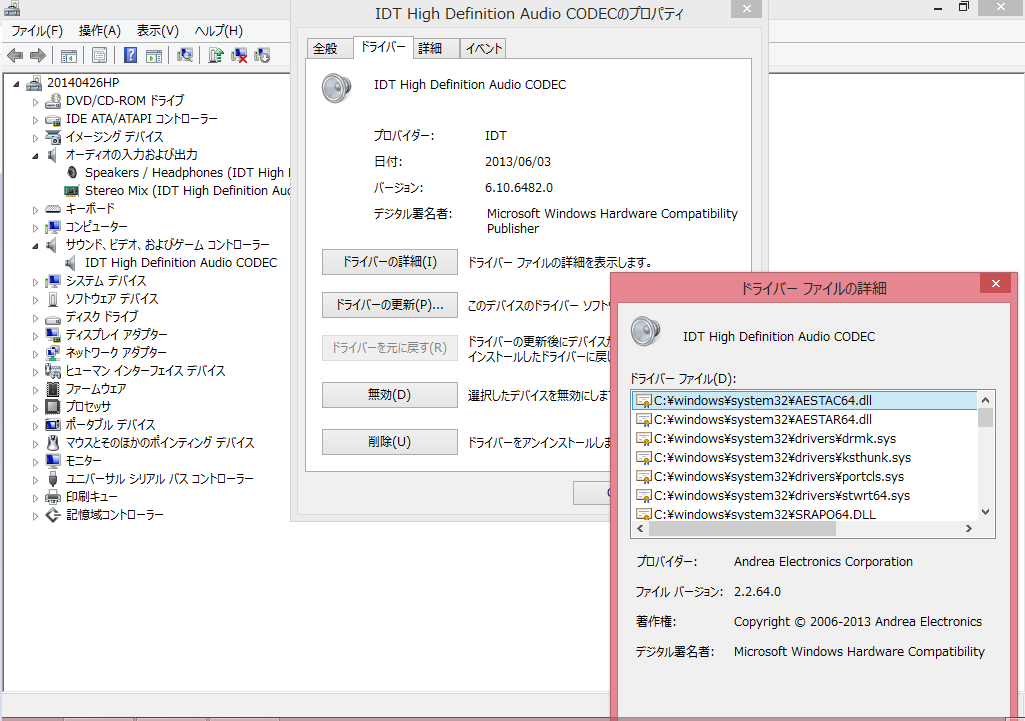The width and height of the screenshot is (1025, 721).
Task: Close the ドライバー ファイルの詳細 dialog
Action: click(996, 284)
